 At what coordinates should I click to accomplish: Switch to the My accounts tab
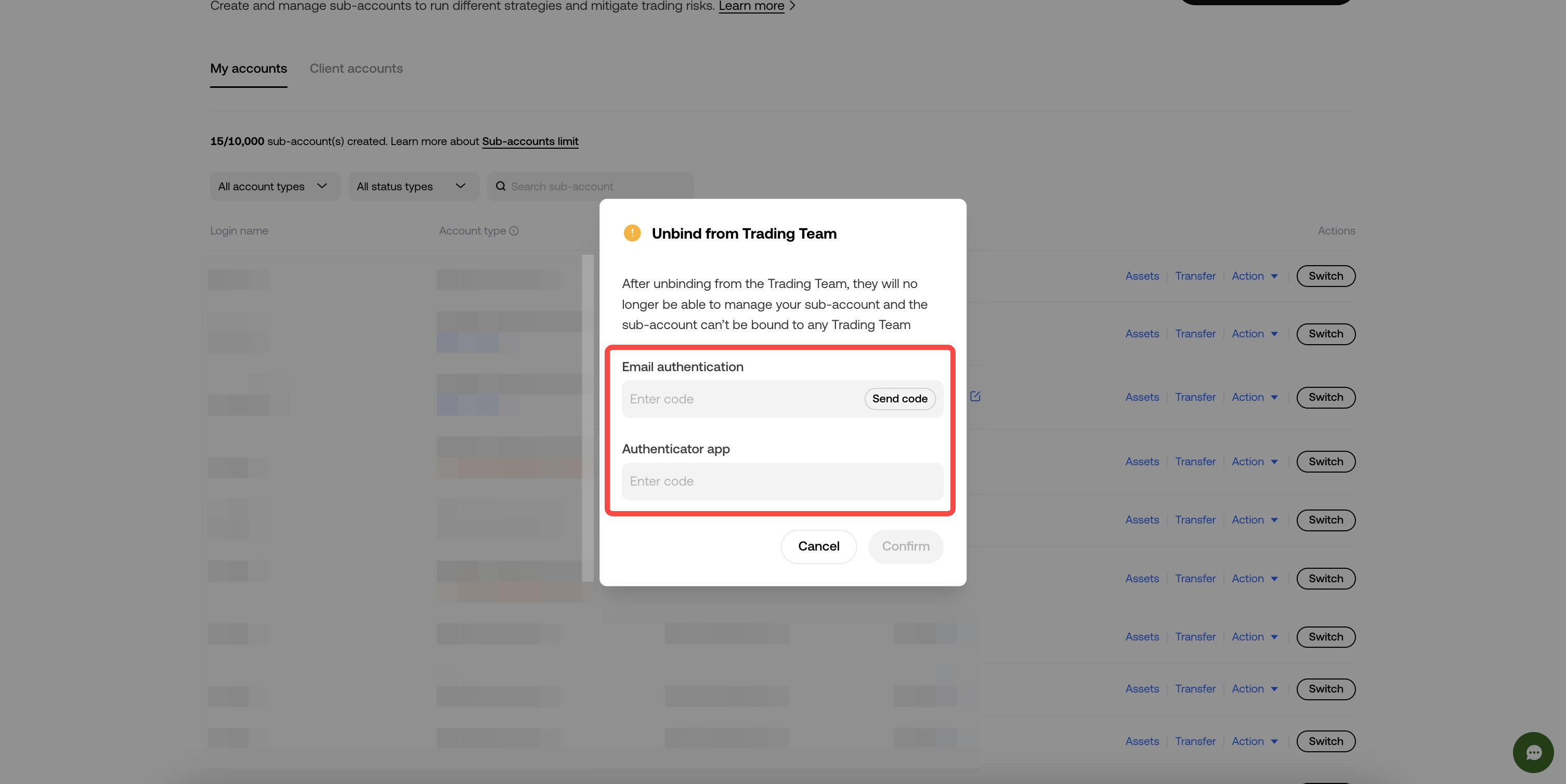[249, 69]
